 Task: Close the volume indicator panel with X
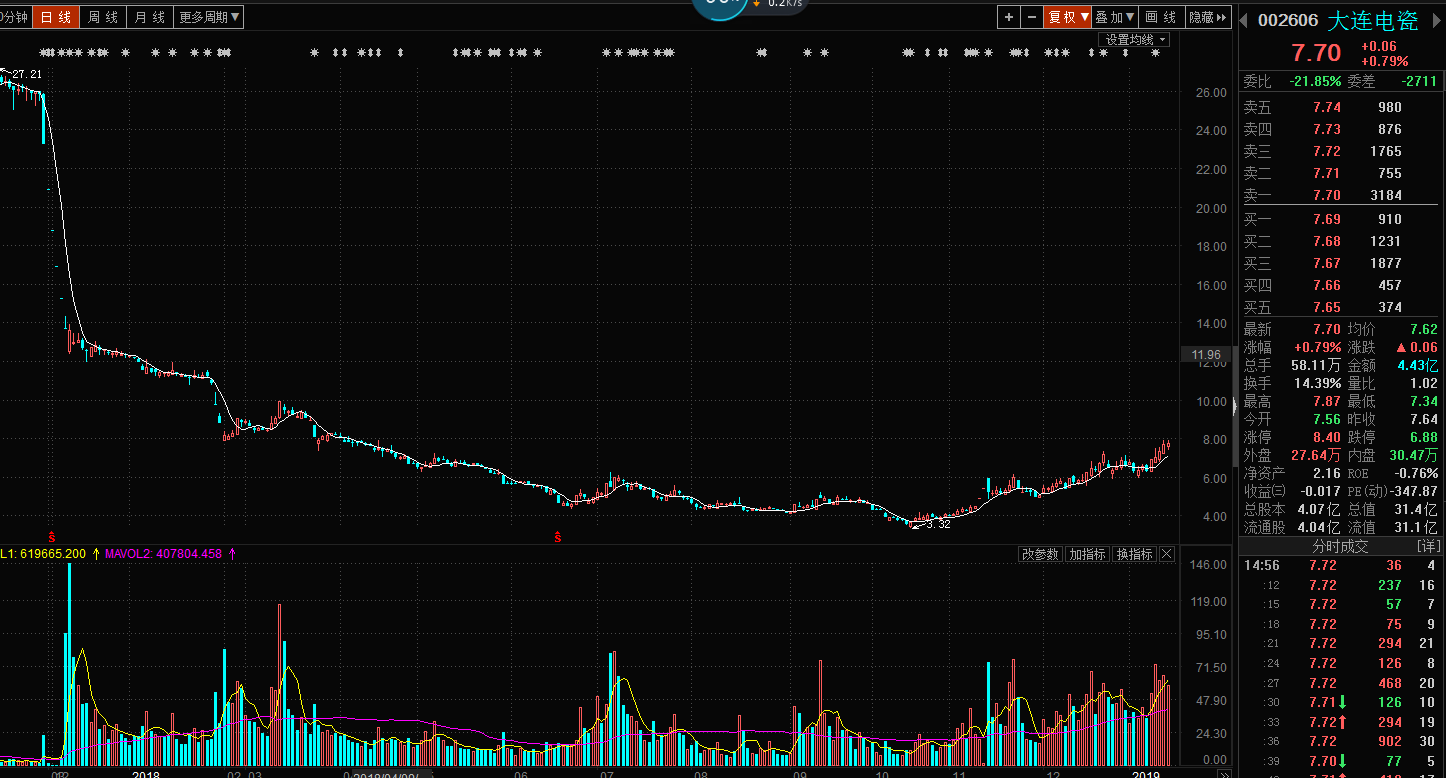click(1167, 554)
